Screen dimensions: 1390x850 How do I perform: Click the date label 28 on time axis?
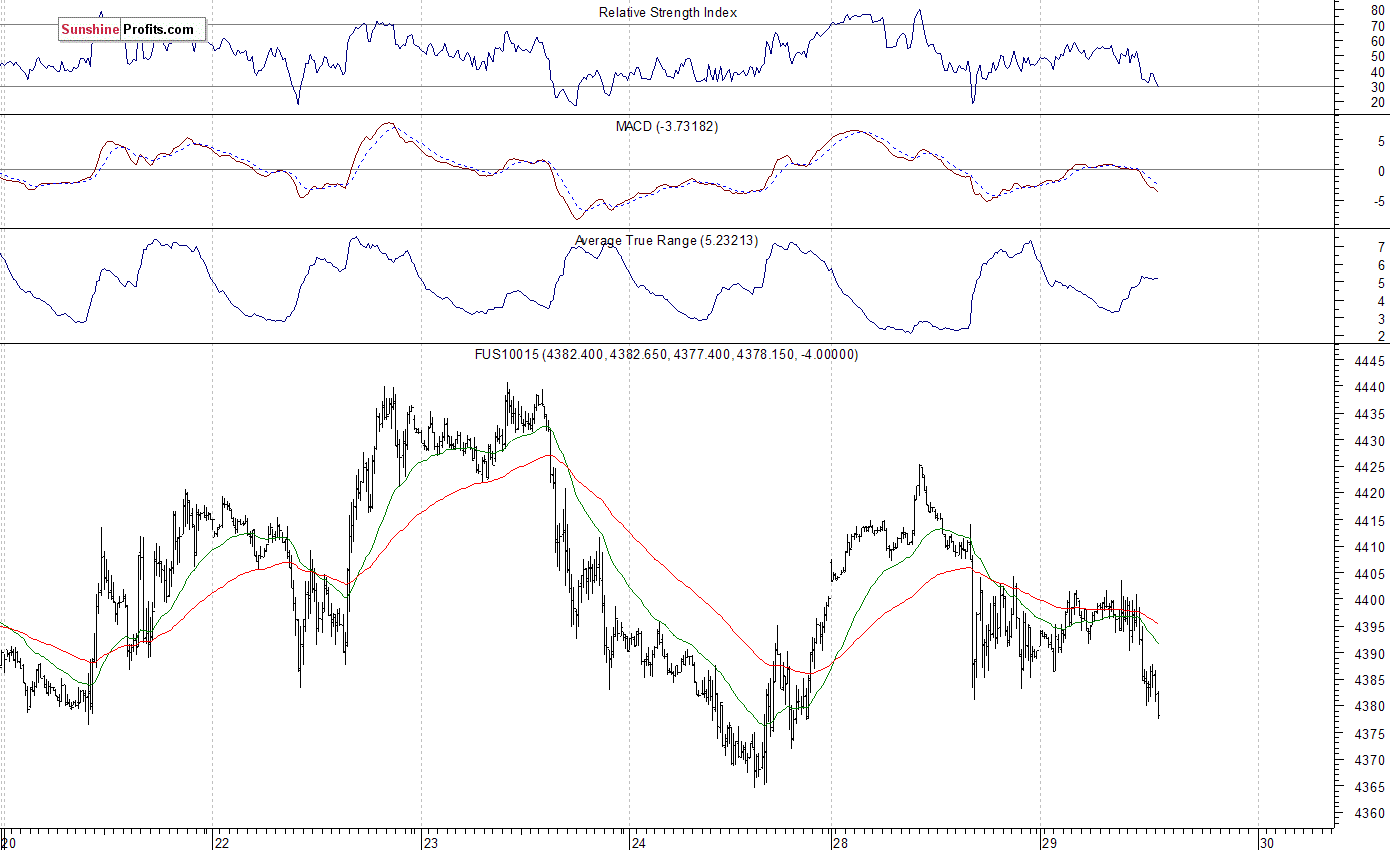pos(841,842)
